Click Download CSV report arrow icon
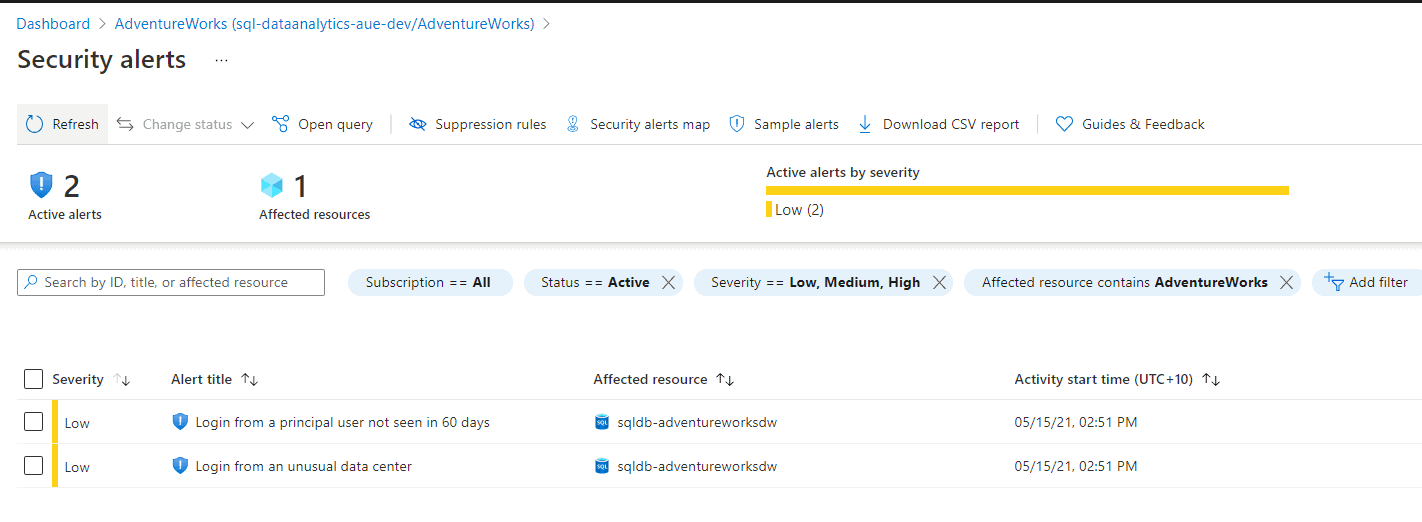 pos(865,124)
